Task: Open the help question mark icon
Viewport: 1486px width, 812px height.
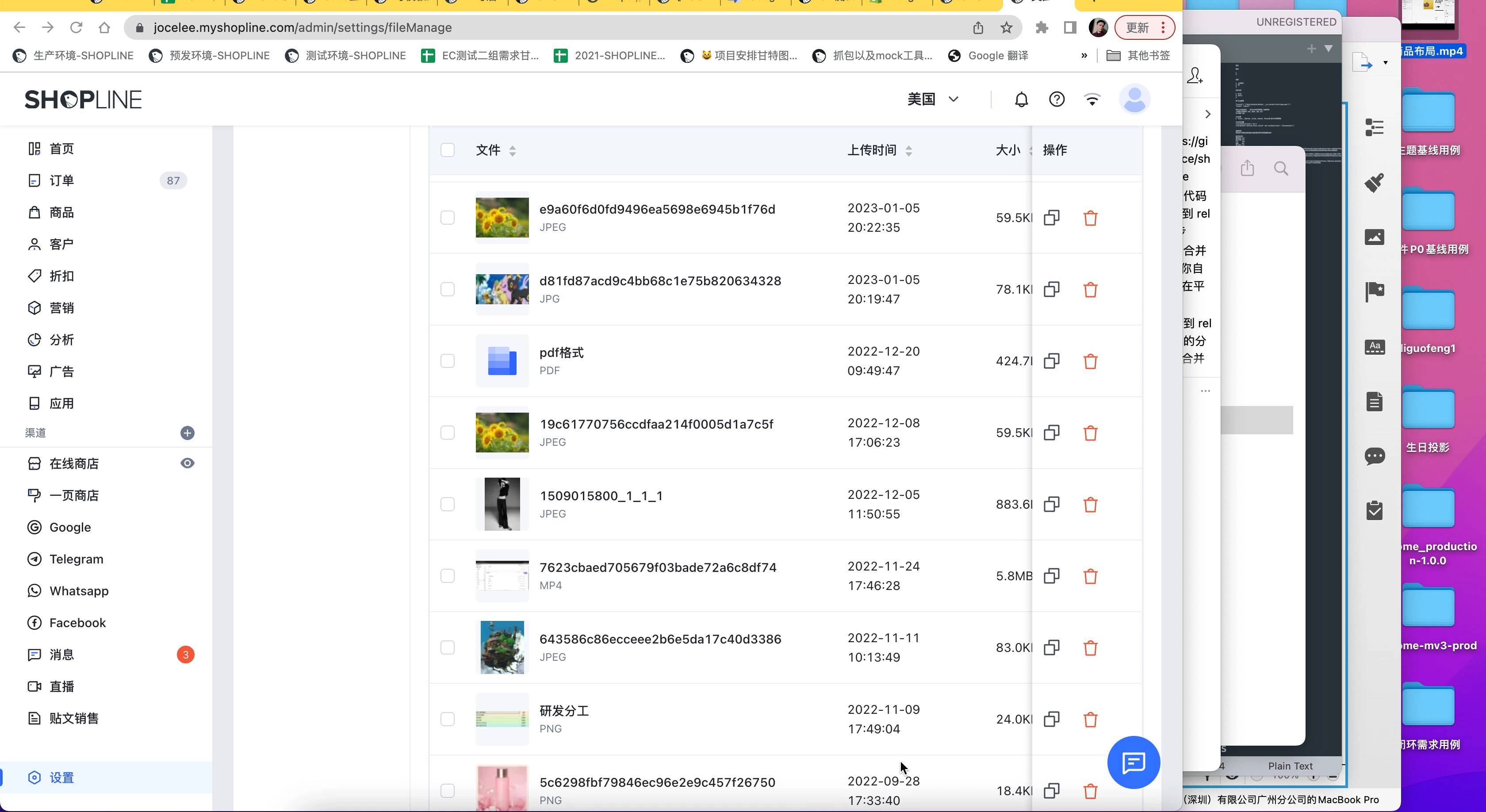Action: (x=1056, y=99)
